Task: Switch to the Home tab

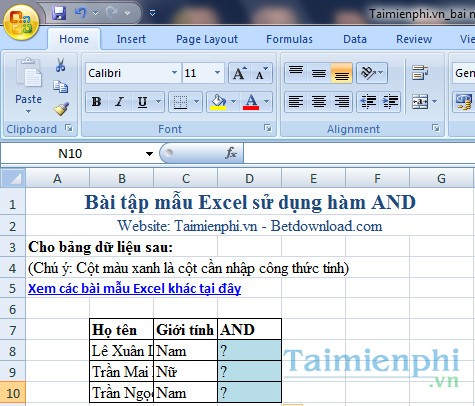Action: tap(74, 39)
